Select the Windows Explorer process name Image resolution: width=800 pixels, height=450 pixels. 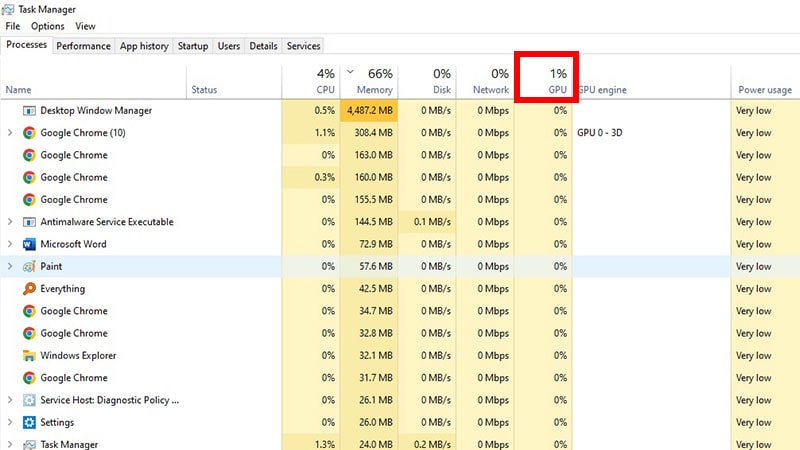coord(78,356)
